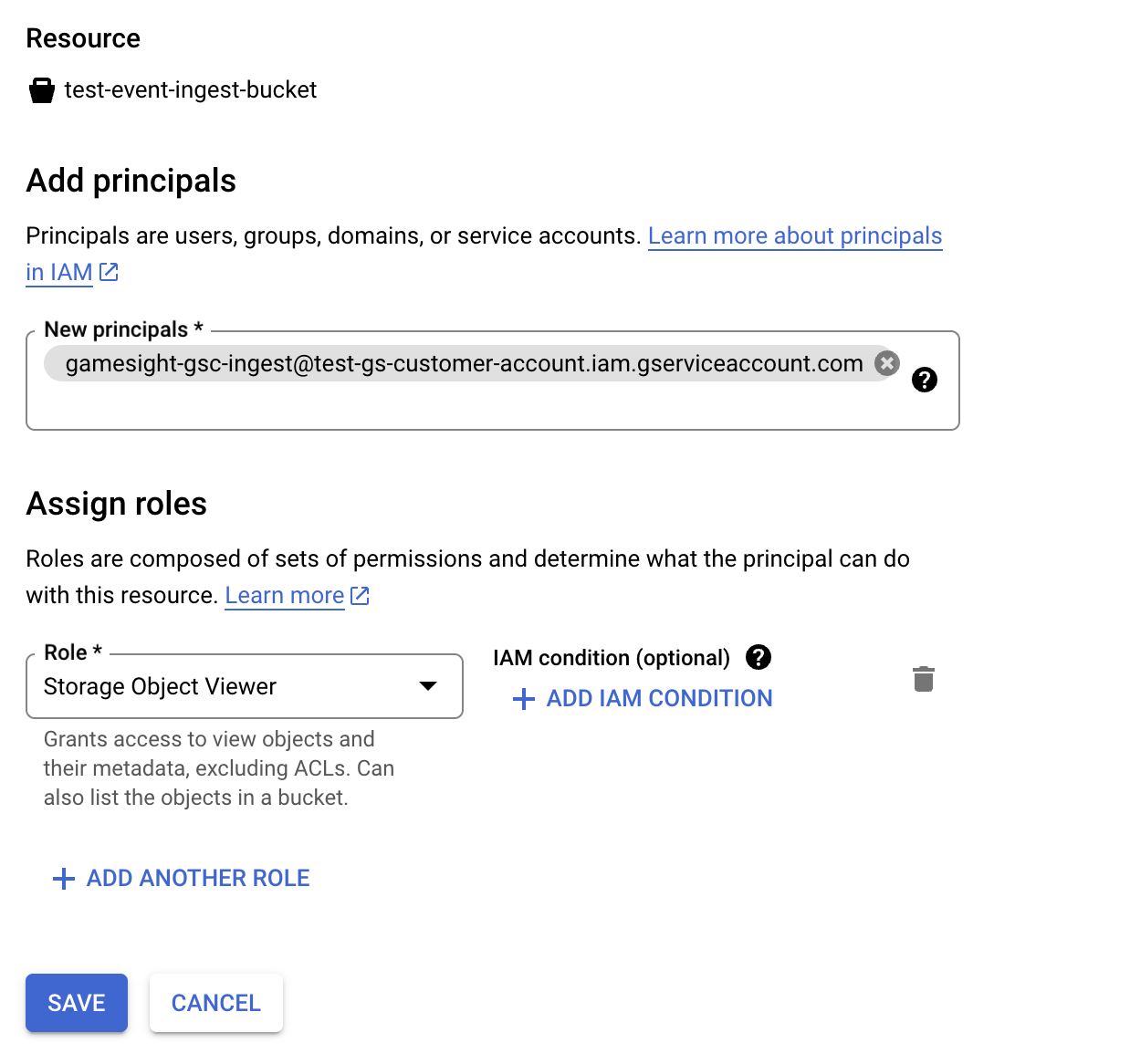
Task: Open the Learn more link about roles
Action: pyautogui.click(x=285, y=596)
